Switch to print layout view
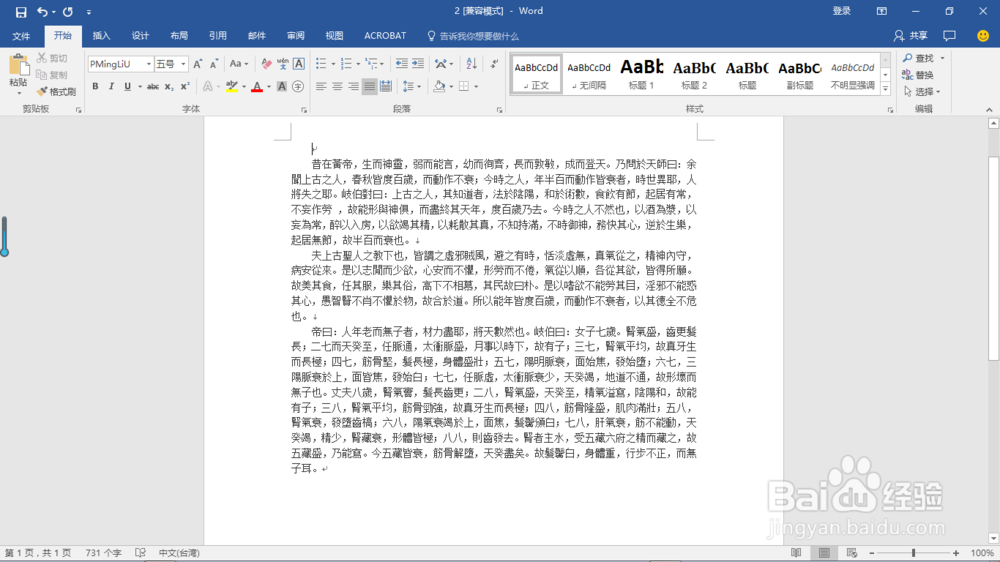This screenshot has width=1000, height=562. (x=824, y=553)
